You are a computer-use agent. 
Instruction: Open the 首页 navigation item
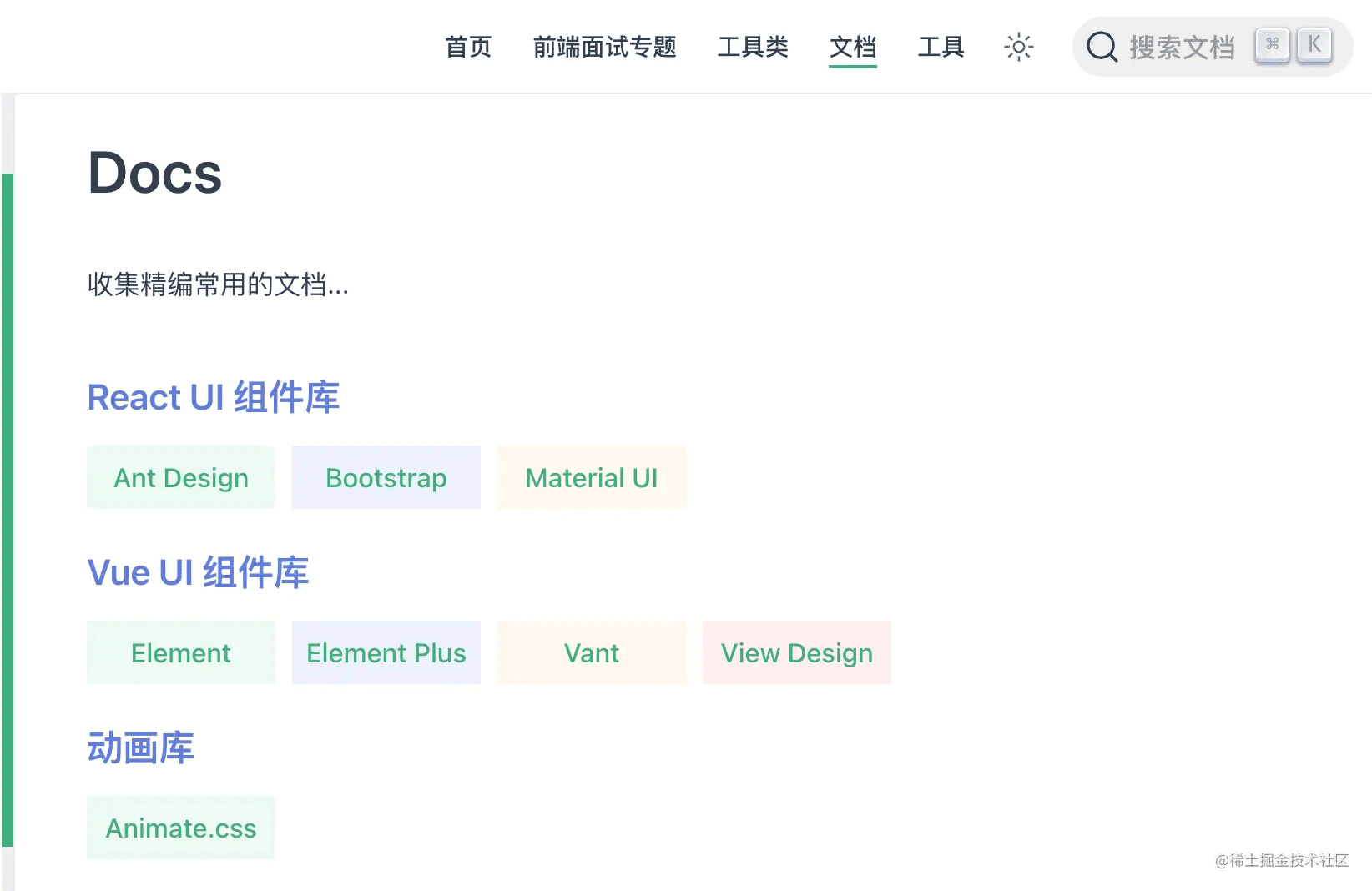coord(468,47)
